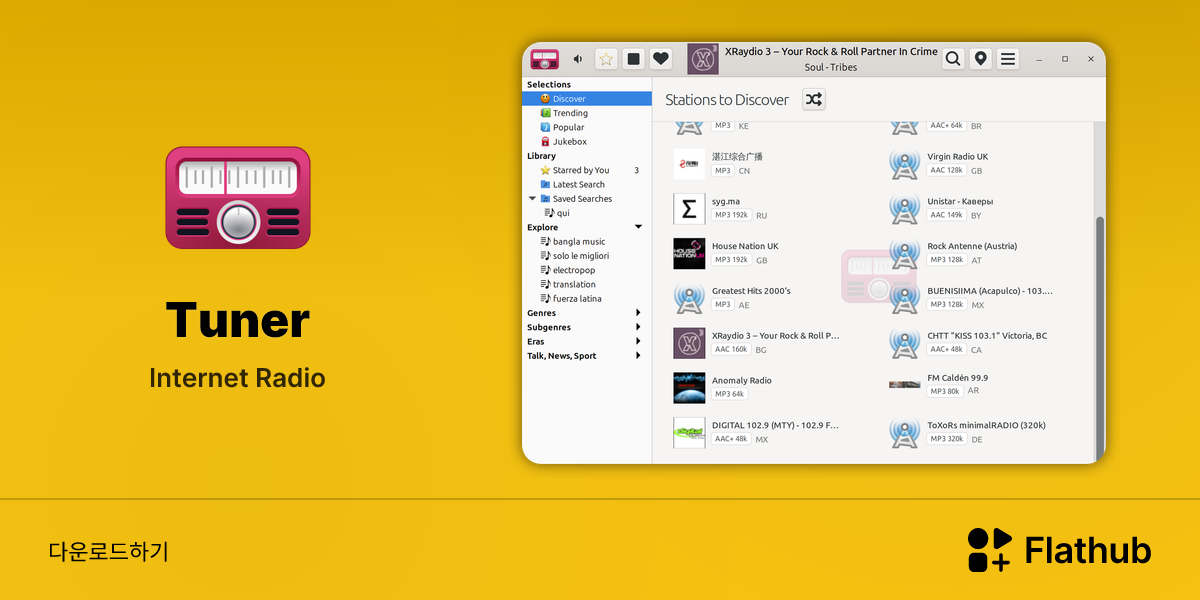The image size is (1200, 600).
Task: Play the Anomaly Radio station thumbnail
Action: click(x=689, y=388)
